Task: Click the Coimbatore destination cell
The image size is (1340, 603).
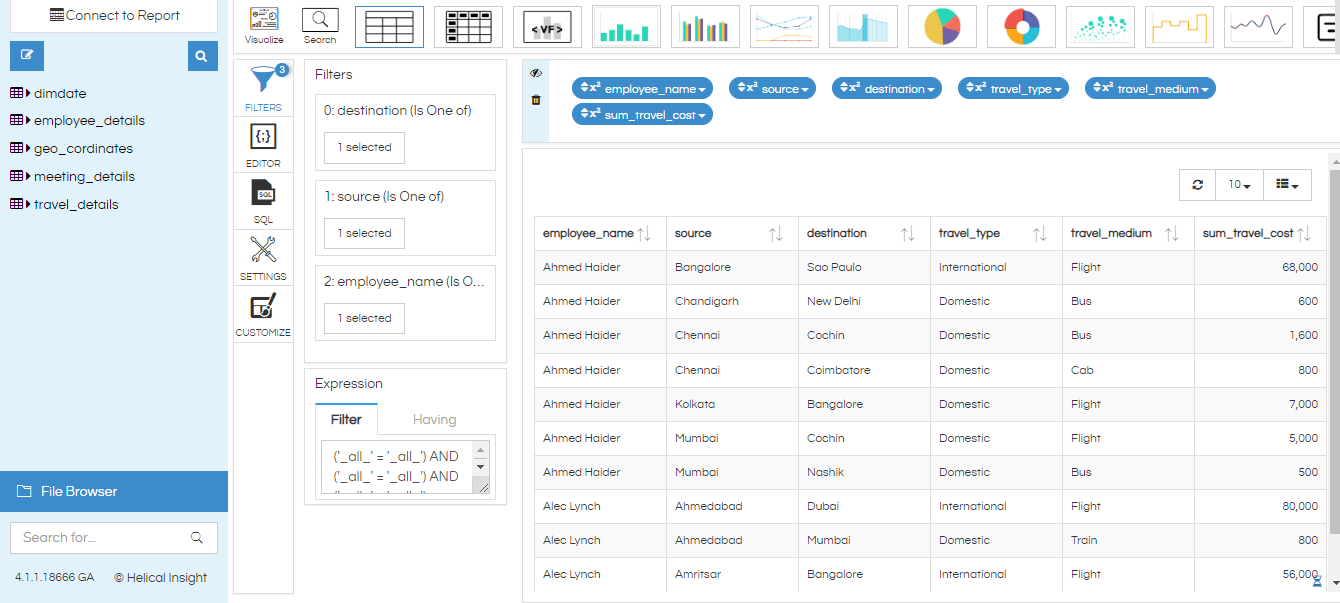Action: click(864, 370)
